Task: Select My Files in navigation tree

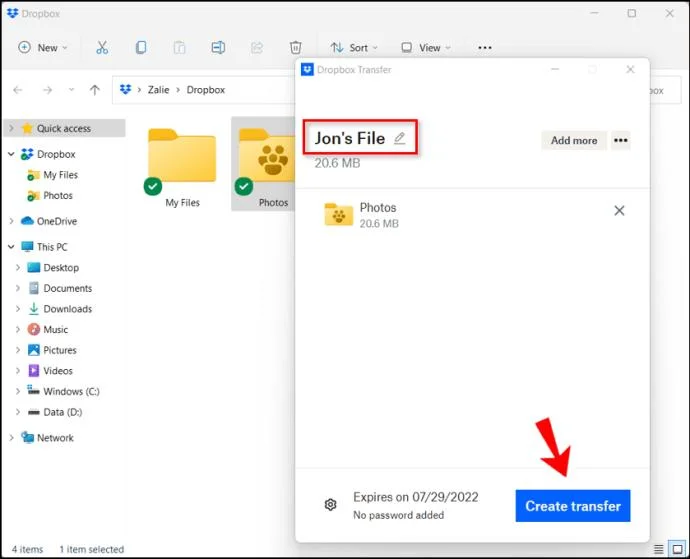Action: pos(61,175)
